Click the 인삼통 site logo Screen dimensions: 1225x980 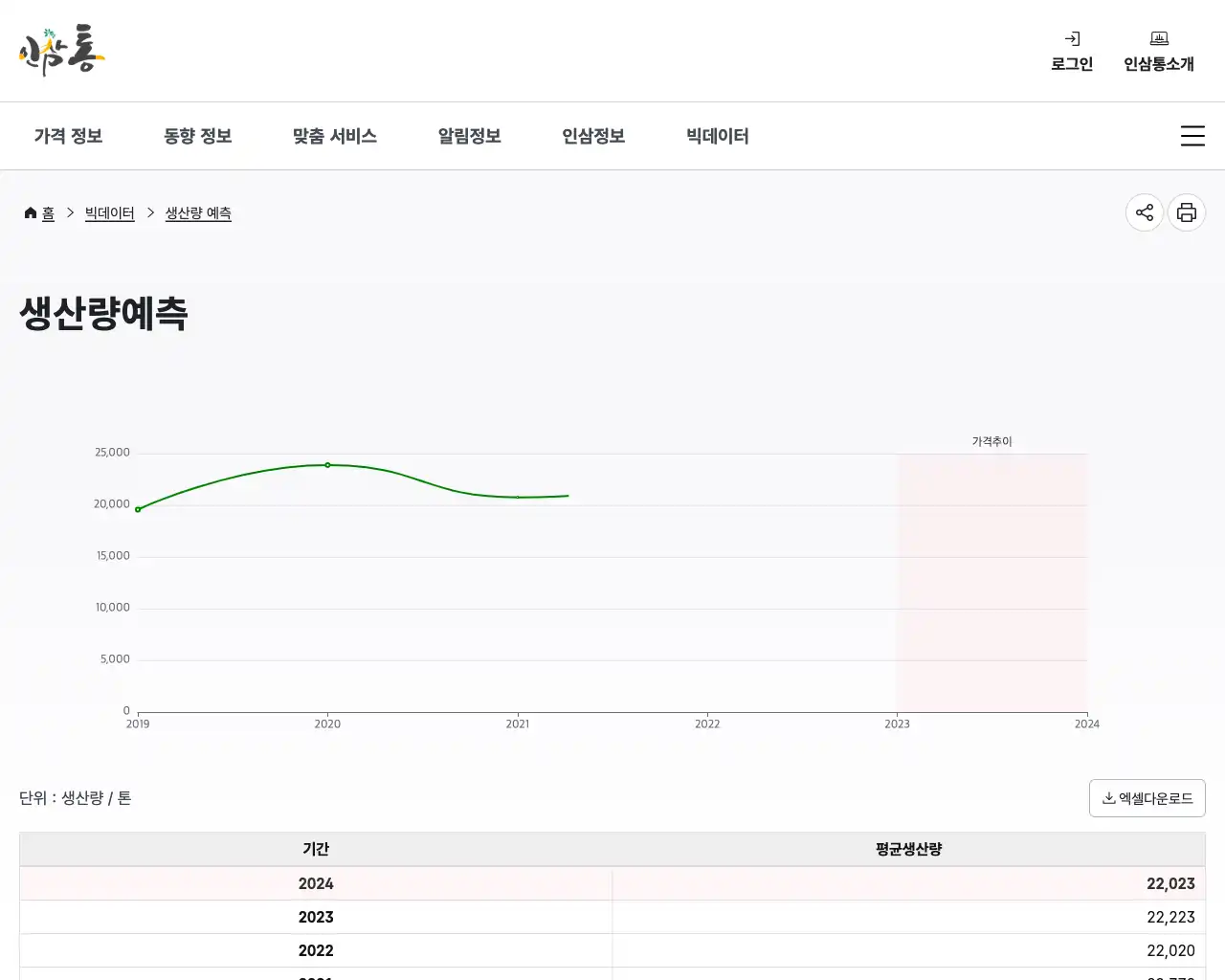tap(62, 50)
